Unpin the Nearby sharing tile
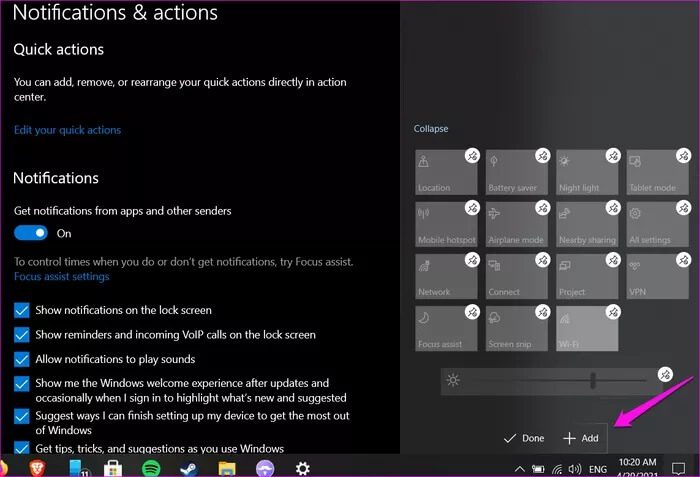 (x=613, y=208)
